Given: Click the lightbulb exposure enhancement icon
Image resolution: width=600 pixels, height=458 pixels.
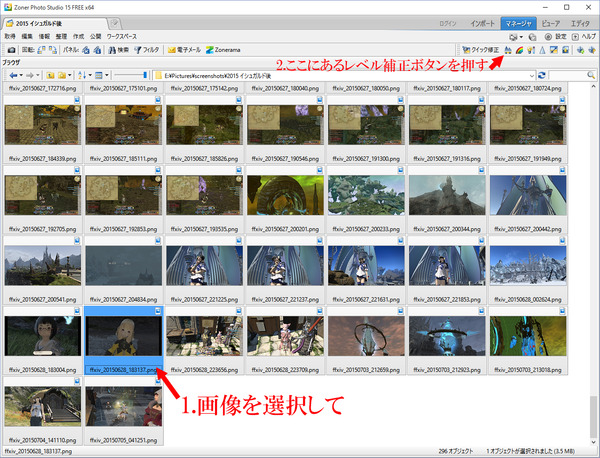Looking at the screenshot, I should click(531, 50).
